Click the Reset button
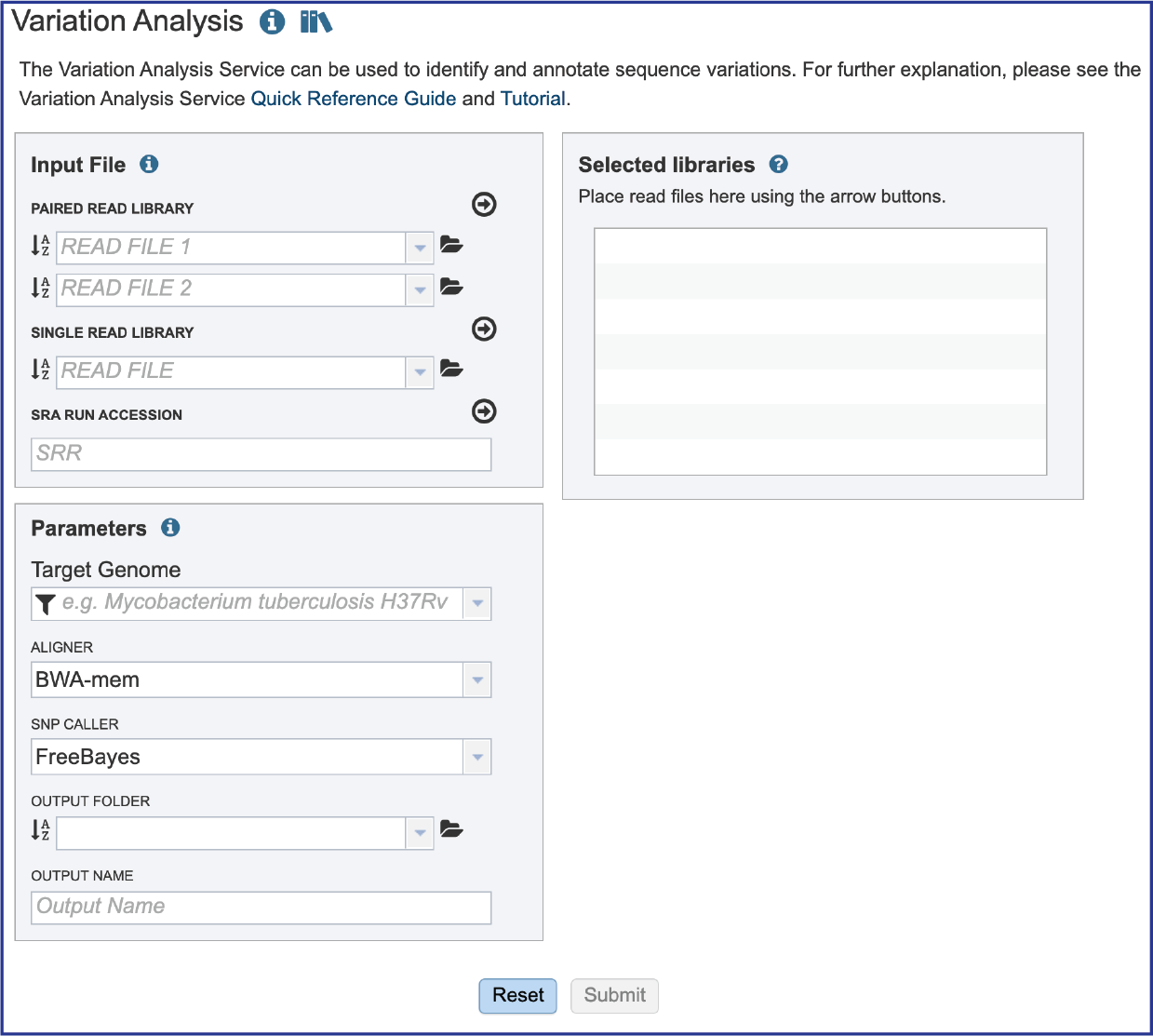Screen dimensions: 1153x1036 (518, 996)
